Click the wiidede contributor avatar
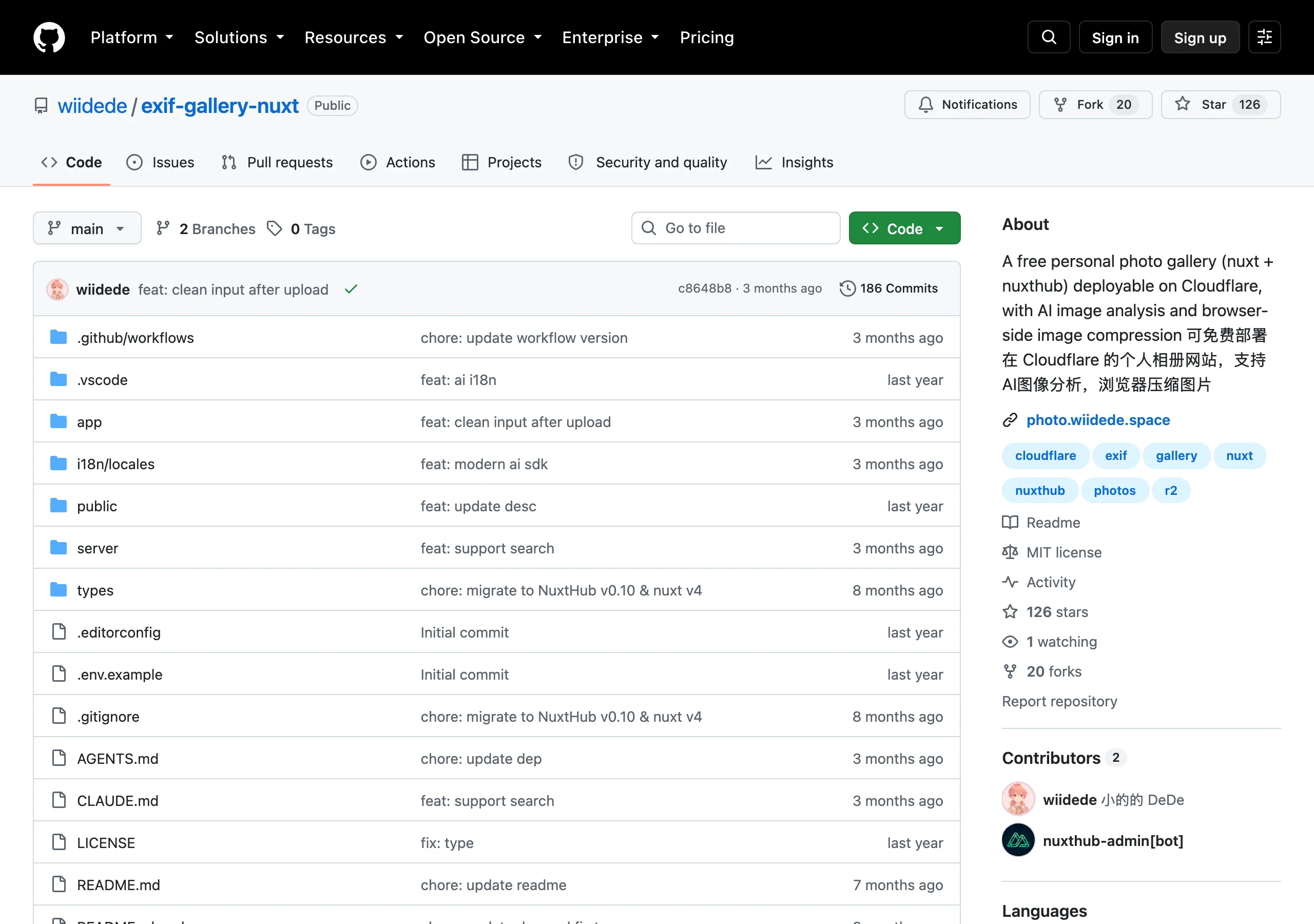 coord(1018,799)
